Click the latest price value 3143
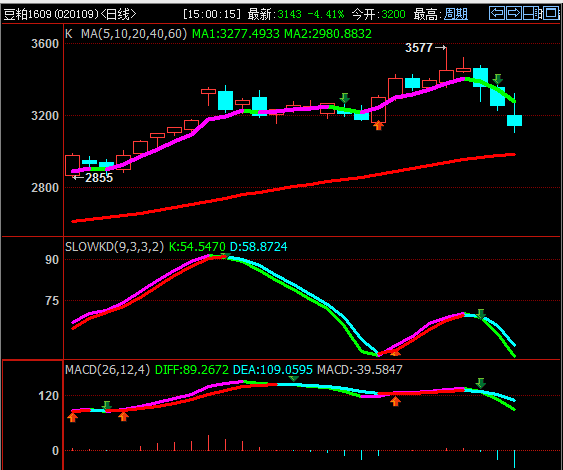This screenshot has width=563, height=470. (x=289, y=14)
